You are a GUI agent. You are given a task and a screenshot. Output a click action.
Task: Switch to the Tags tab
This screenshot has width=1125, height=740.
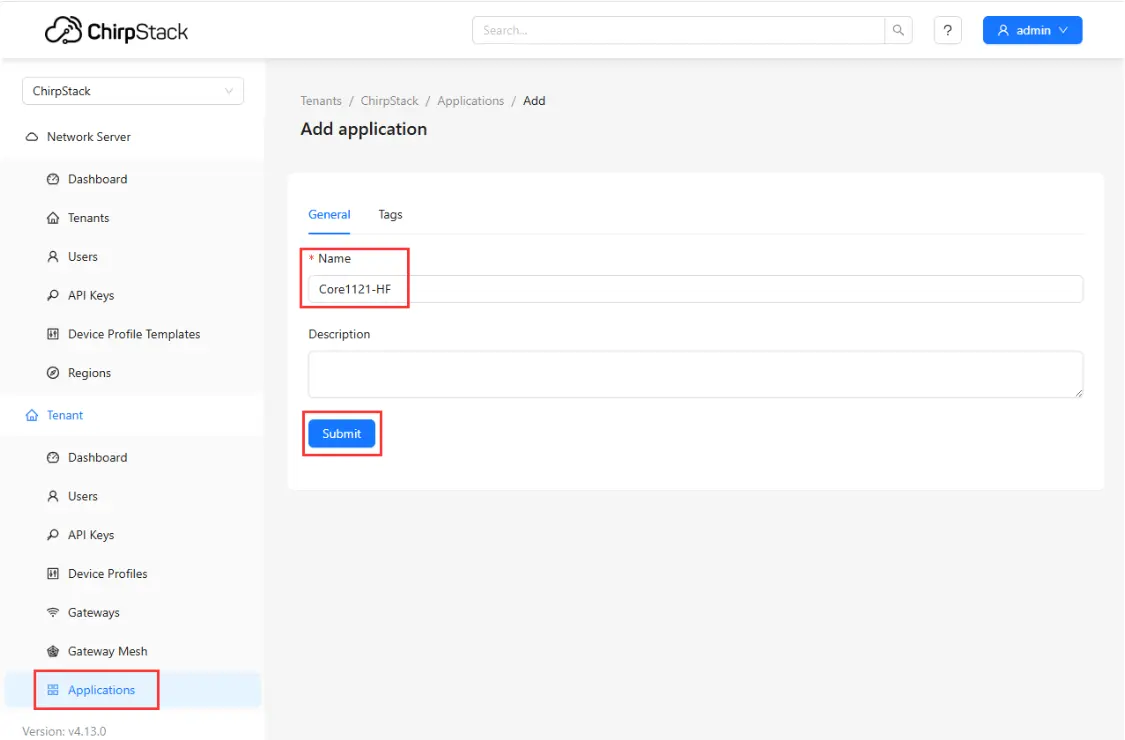(390, 214)
